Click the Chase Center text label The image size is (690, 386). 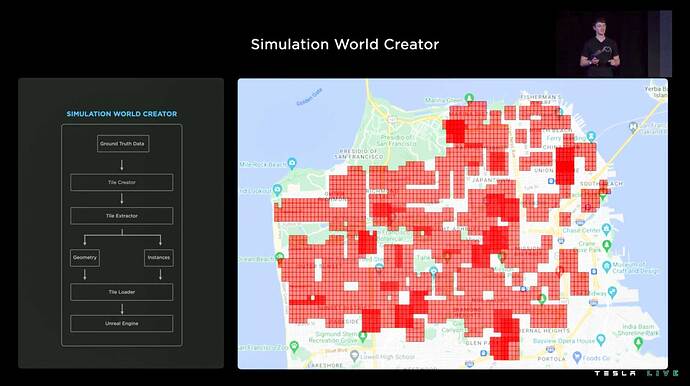click(x=582, y=230)
